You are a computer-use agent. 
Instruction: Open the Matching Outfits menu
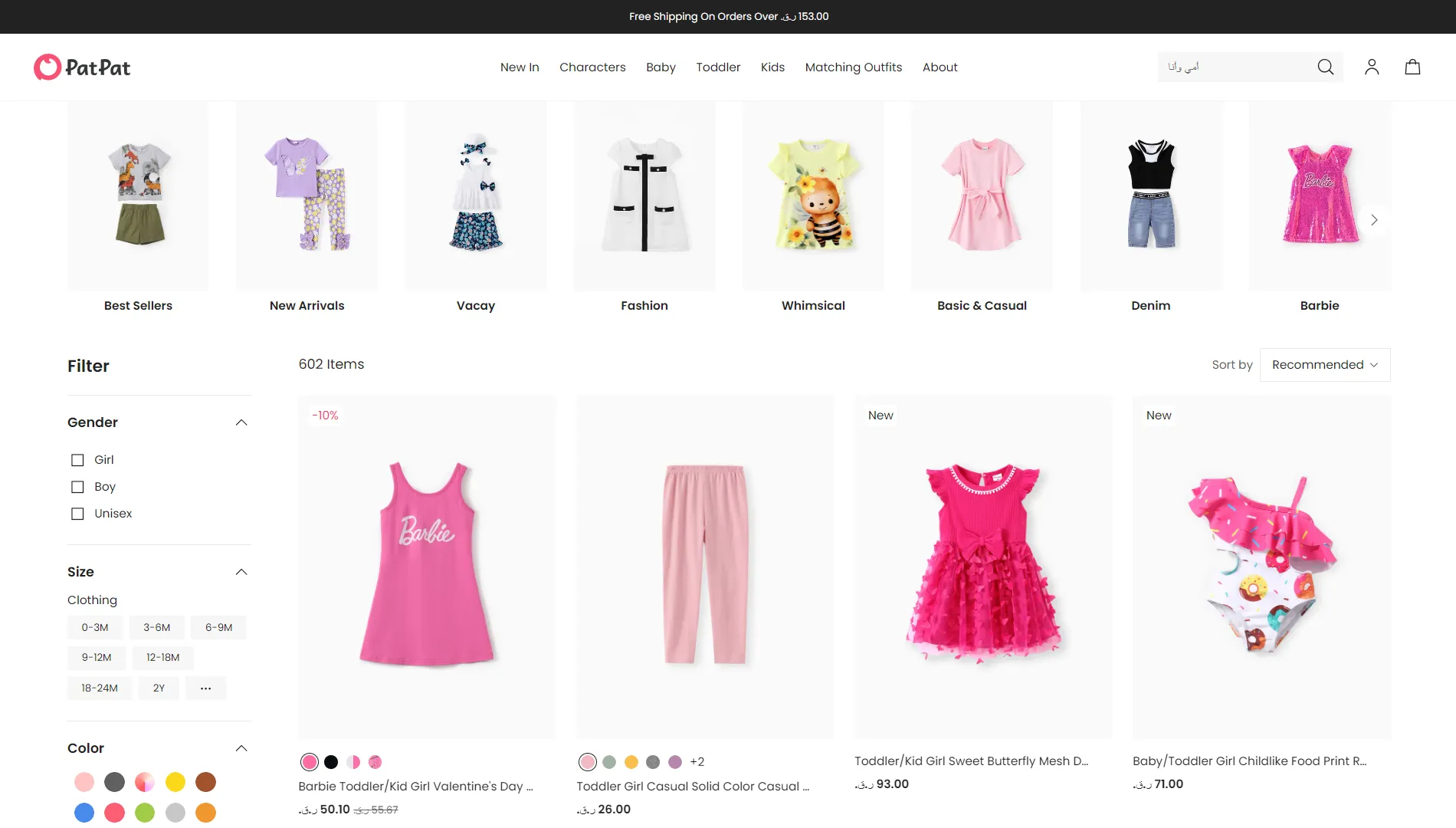click(x=854, y=67)
